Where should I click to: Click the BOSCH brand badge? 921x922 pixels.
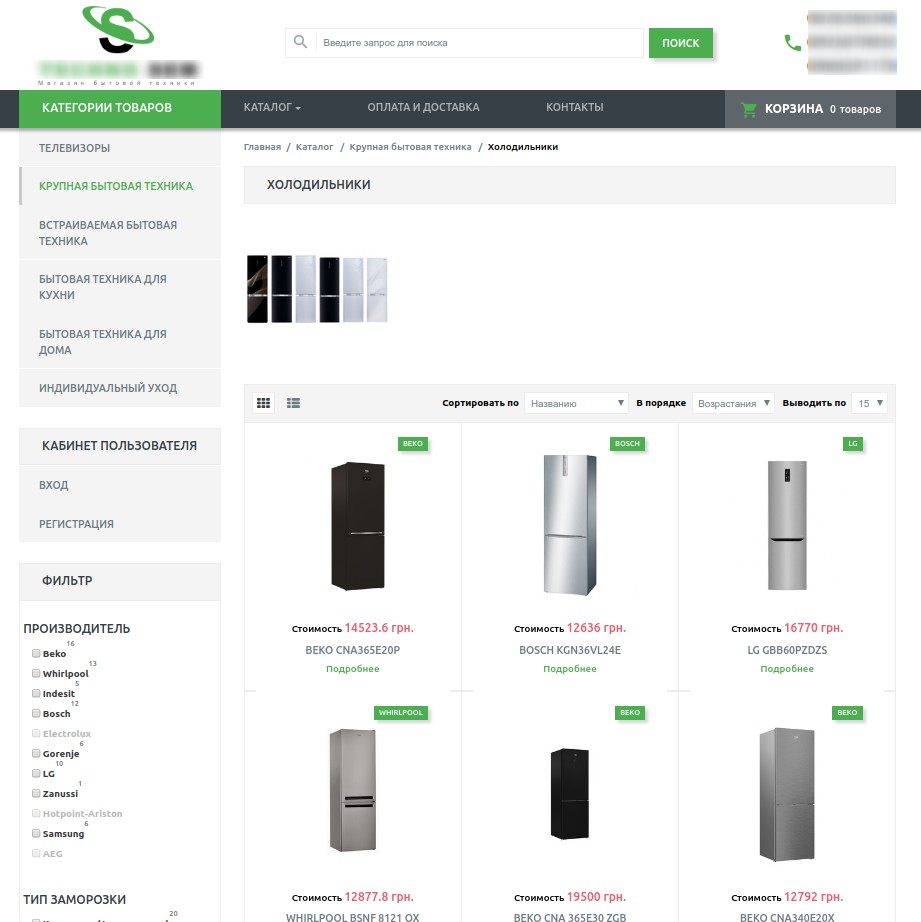coord(627,443)
